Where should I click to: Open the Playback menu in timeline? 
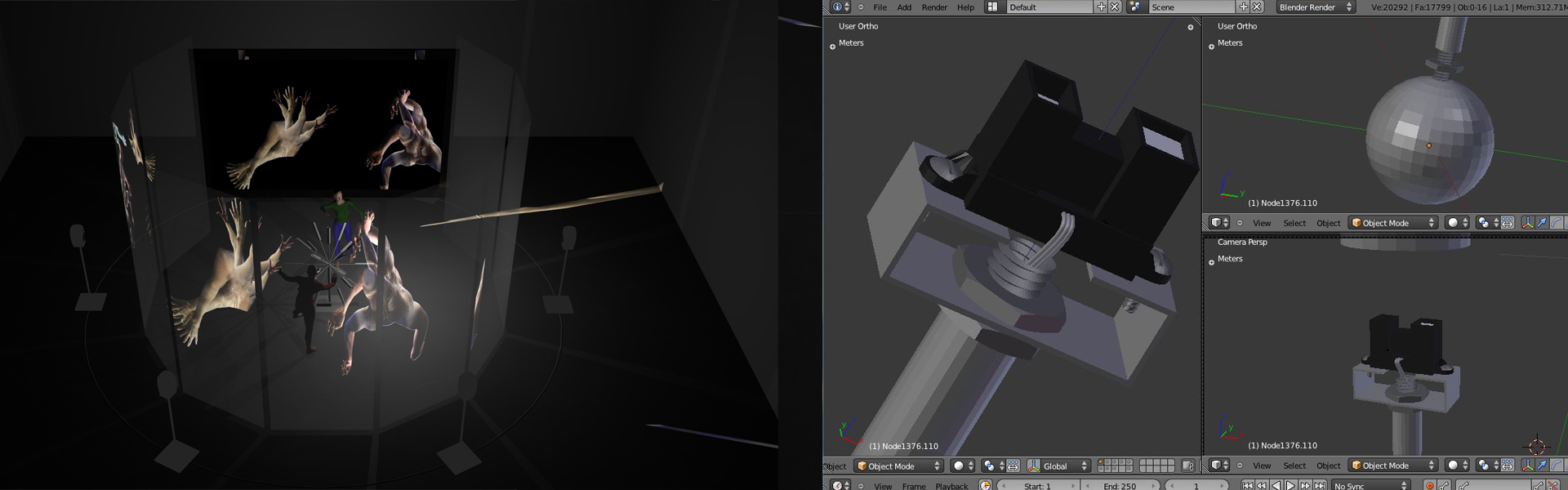(951, 486)
